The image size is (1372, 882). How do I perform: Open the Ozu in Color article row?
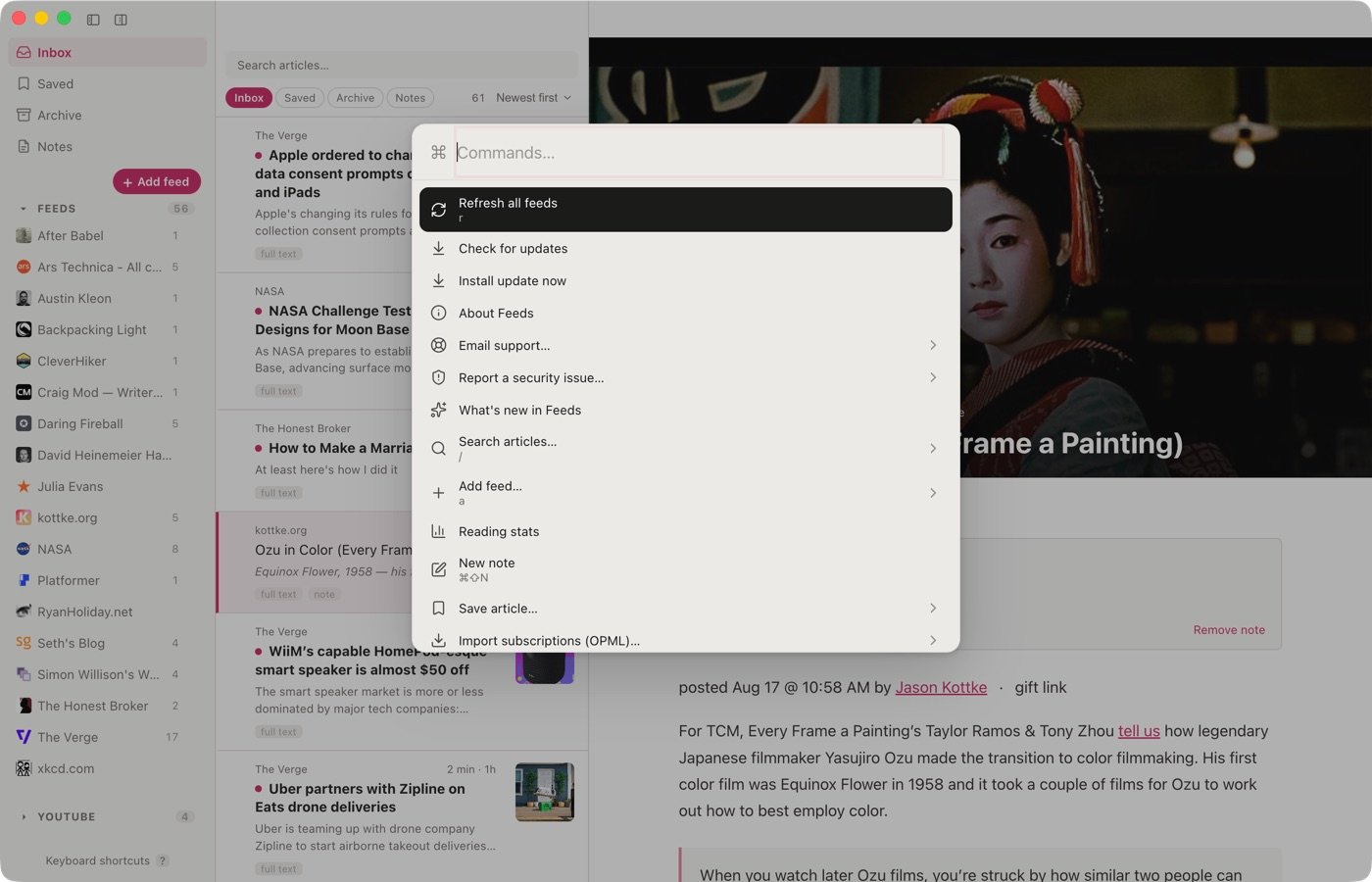pos(315,563)
